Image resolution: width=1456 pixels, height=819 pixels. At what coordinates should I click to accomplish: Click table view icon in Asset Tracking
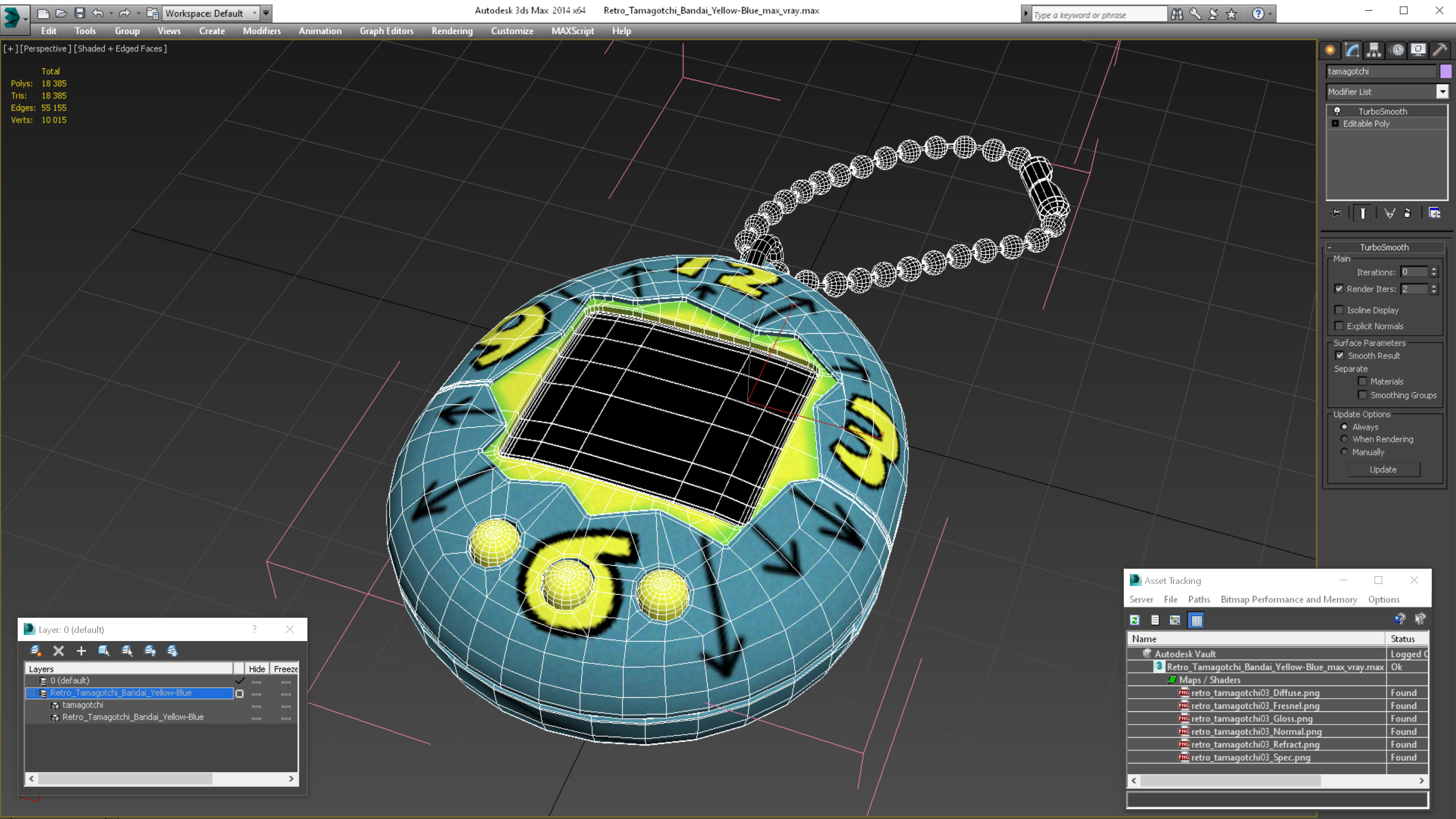(x=1196, y=620)
